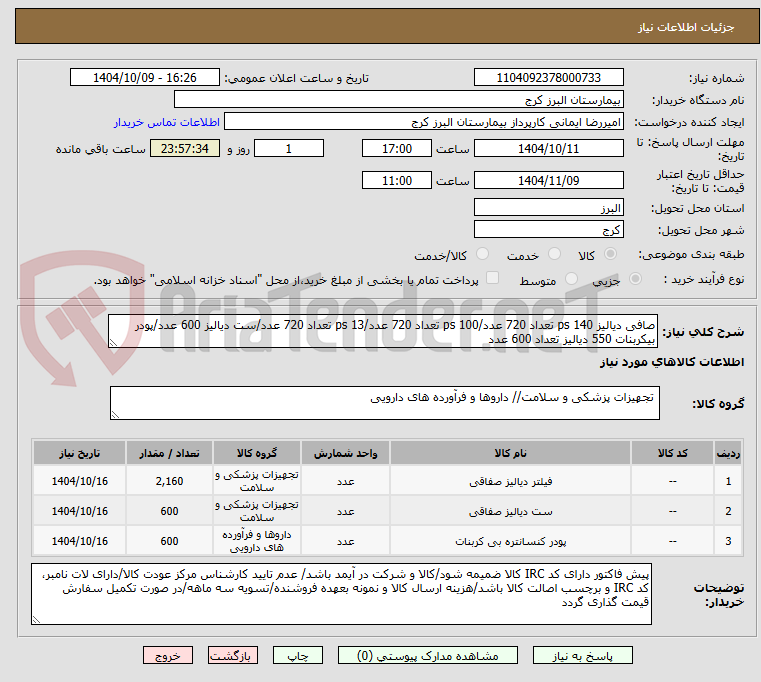Click the date 1404/10/16 in row 2
Image resolution: width=761 pixels, height=682 pixels.
coord(80,511)
